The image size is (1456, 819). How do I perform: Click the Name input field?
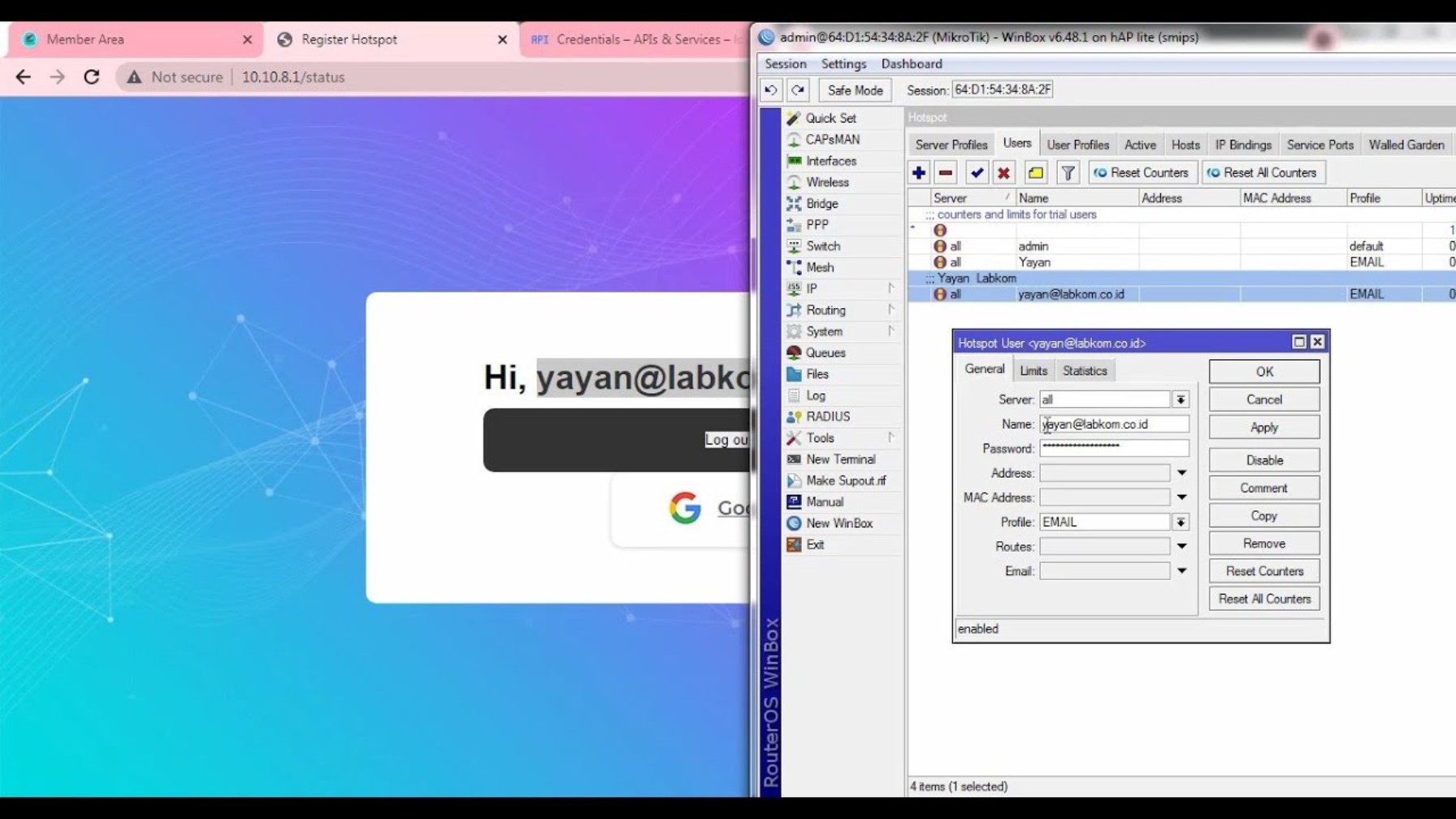1114,424
